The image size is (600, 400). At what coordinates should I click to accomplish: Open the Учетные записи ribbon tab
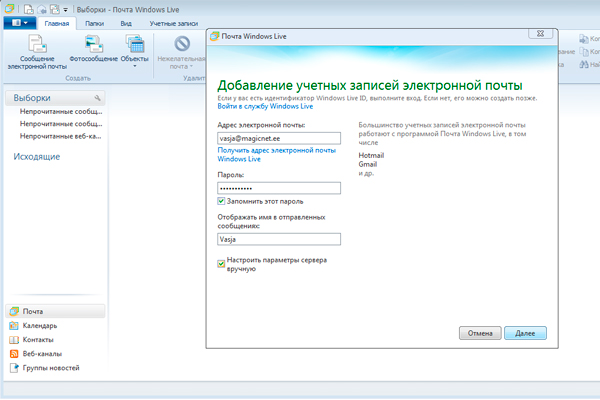point(174,23)
